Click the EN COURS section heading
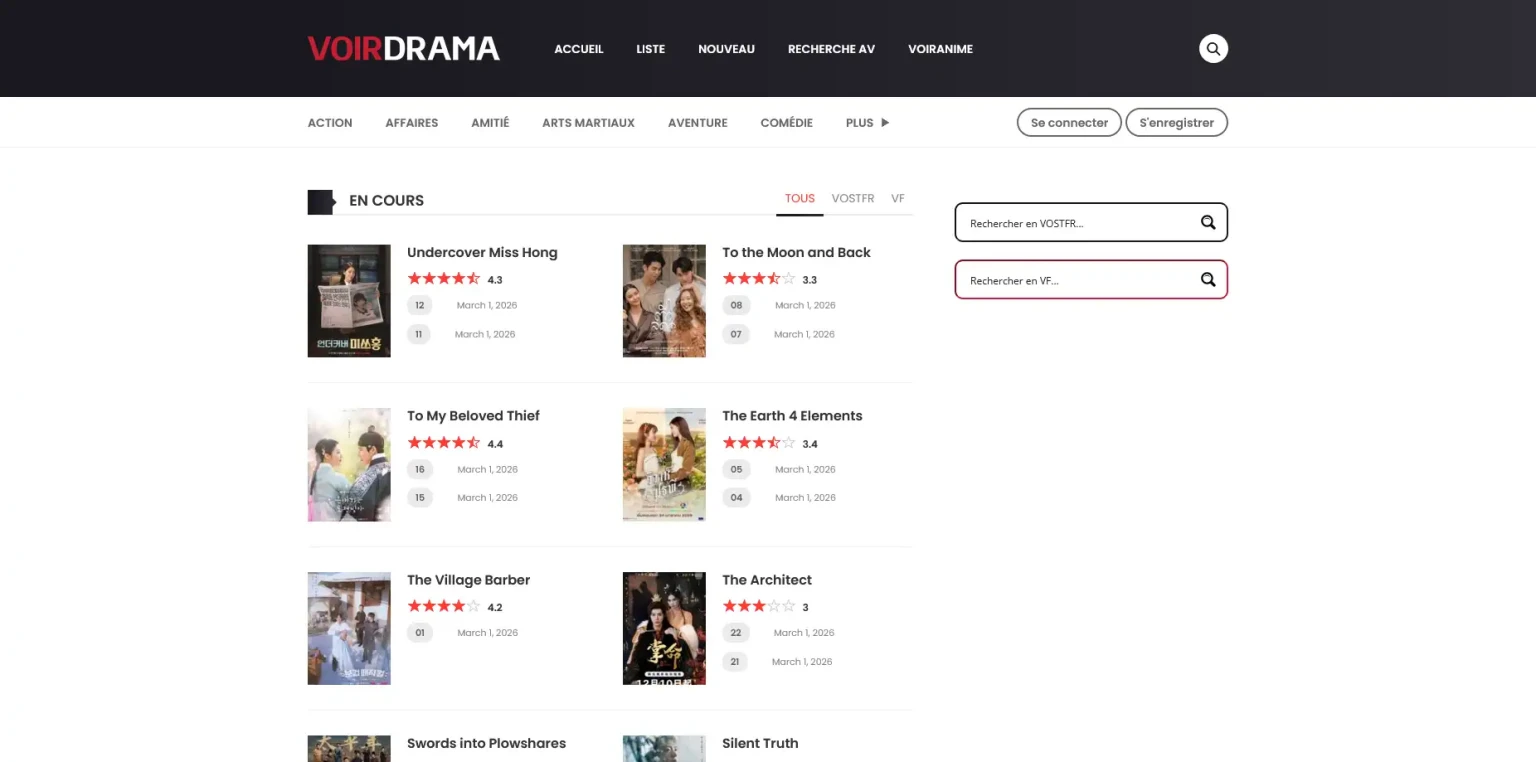Screen dimensions: 1536x762 (386, 201)
